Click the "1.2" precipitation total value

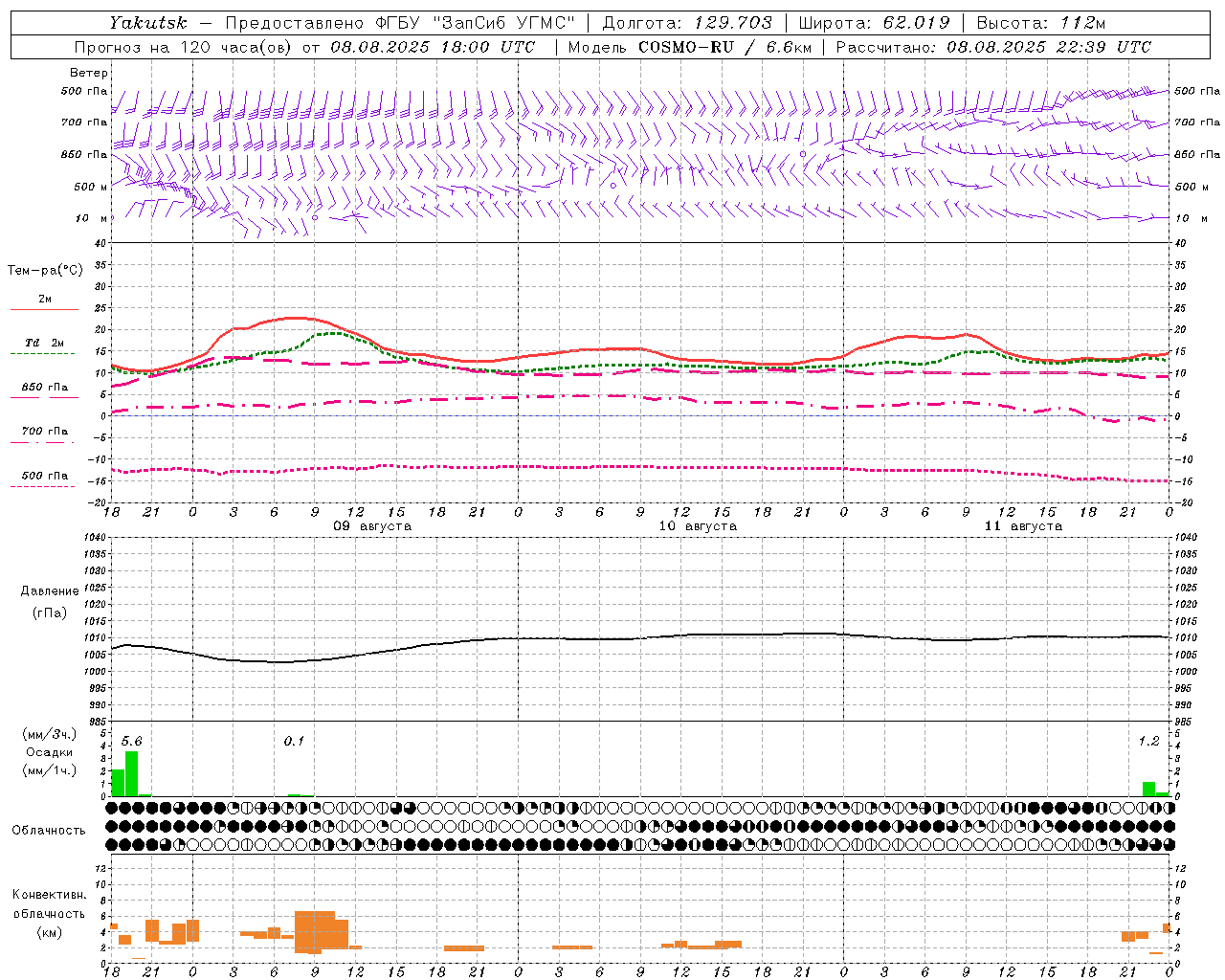(1148, 741)
